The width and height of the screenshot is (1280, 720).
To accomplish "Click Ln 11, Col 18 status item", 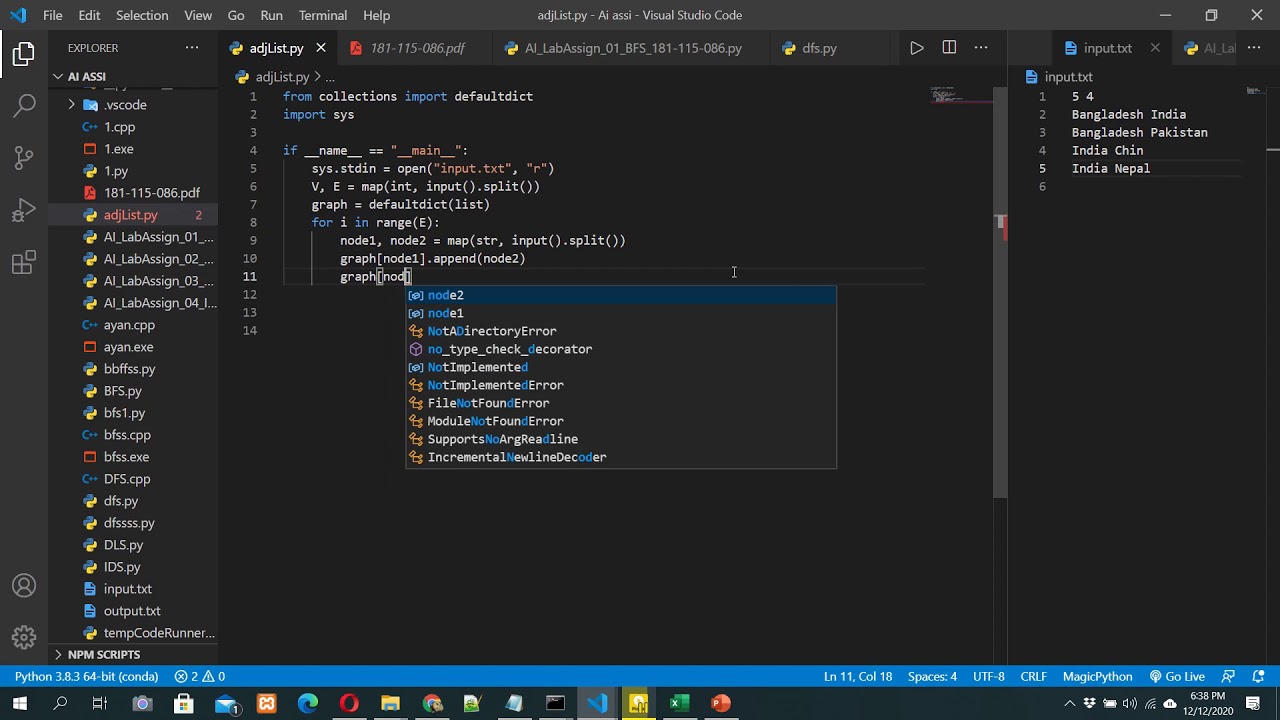I will [x=858, y=677].
